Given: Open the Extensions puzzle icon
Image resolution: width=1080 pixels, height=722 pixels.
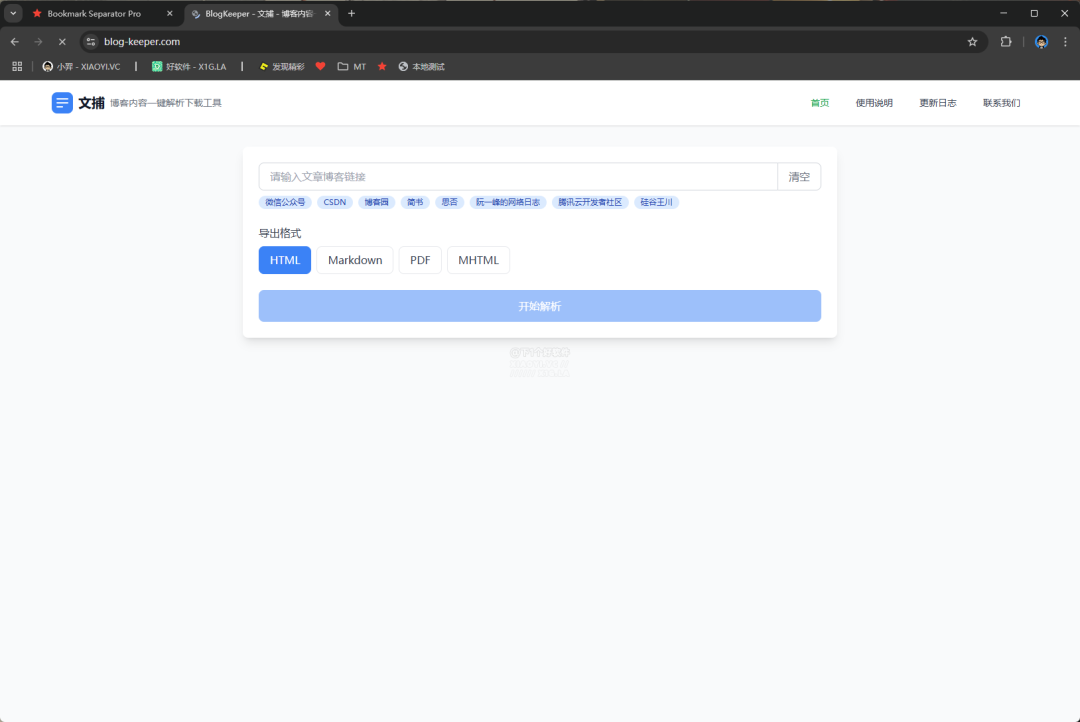Looking at the screenshot, I should click(1006, 42).
